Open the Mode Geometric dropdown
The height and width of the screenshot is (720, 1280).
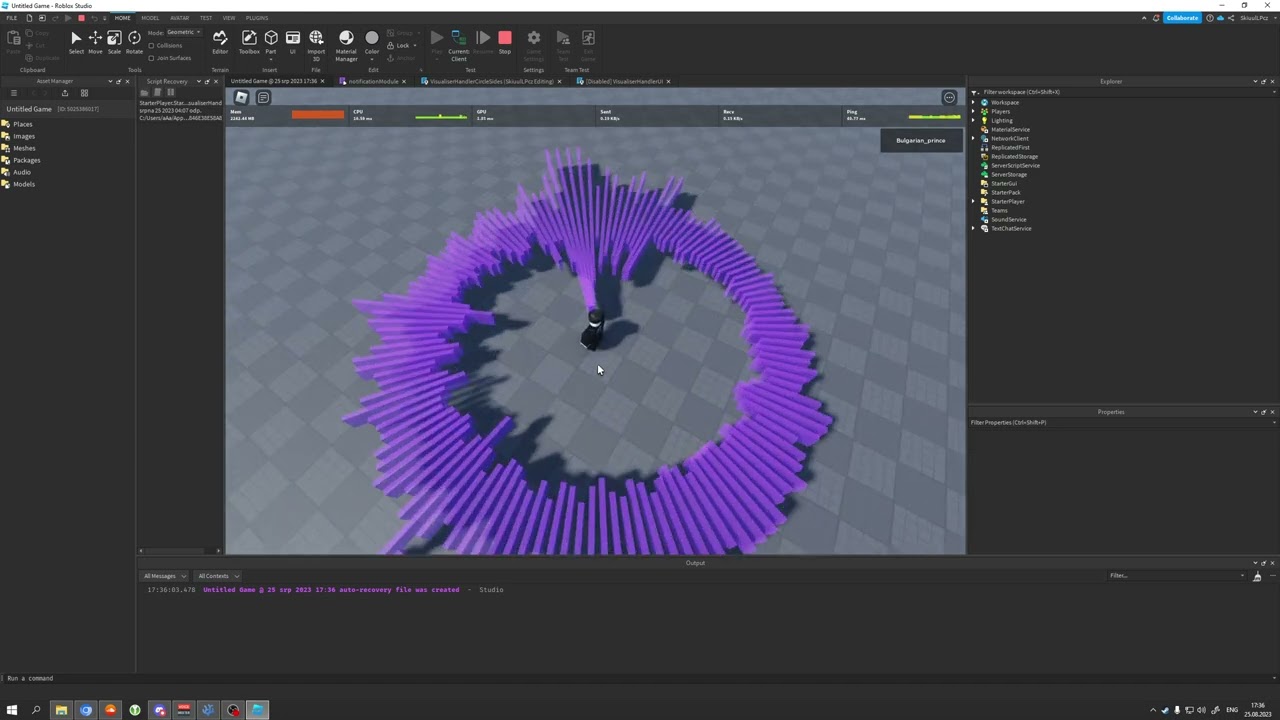tap(184, 32)
